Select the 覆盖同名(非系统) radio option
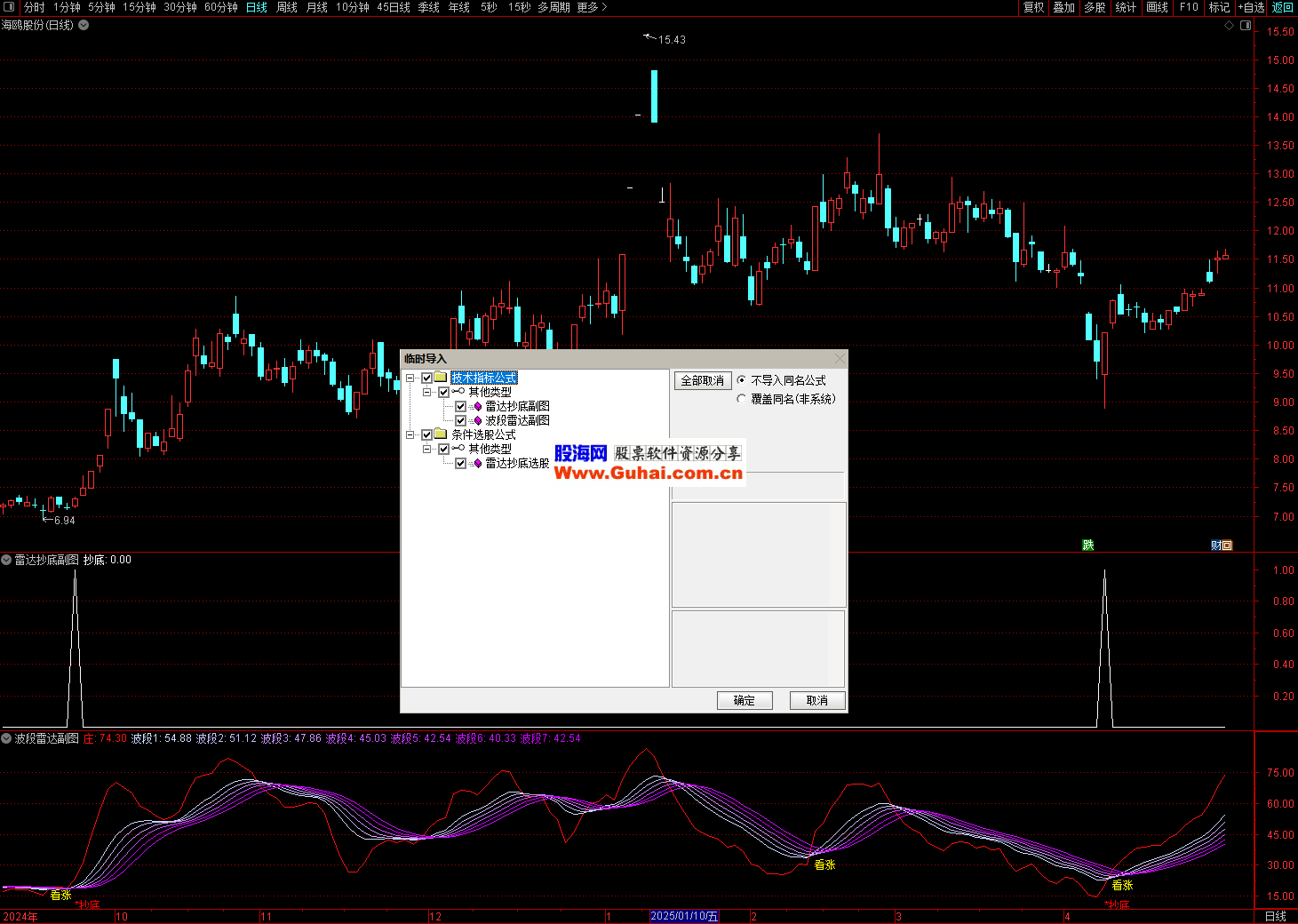The height and width of the screenshot is (924, 1298). pos(742,399)
